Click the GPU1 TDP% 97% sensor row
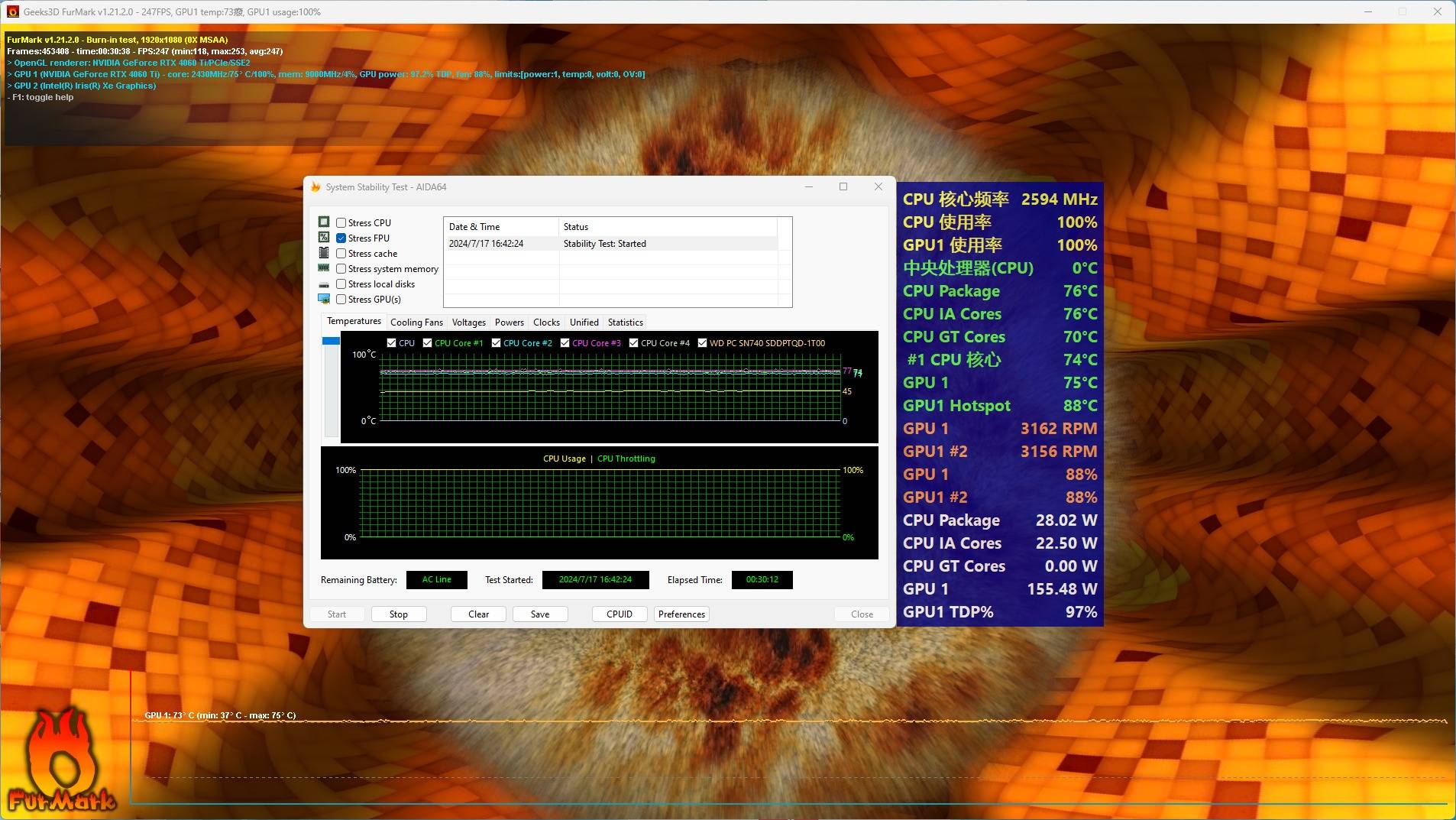Image resolution: width=1456 pixels, height=820 pixels. click(x=1000, y=612)
